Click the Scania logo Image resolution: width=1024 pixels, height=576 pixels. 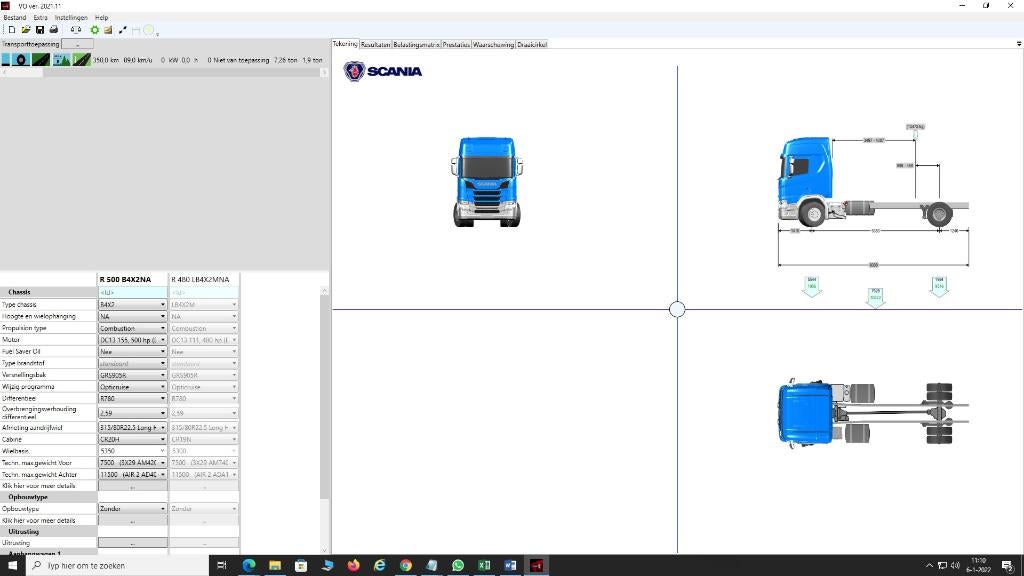point(383,71)
